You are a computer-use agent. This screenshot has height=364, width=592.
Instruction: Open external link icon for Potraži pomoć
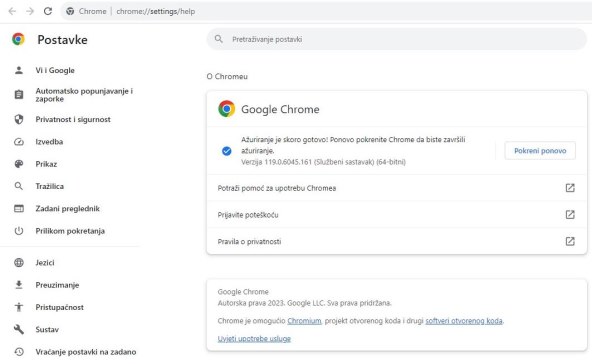click(x=570, y=188)
